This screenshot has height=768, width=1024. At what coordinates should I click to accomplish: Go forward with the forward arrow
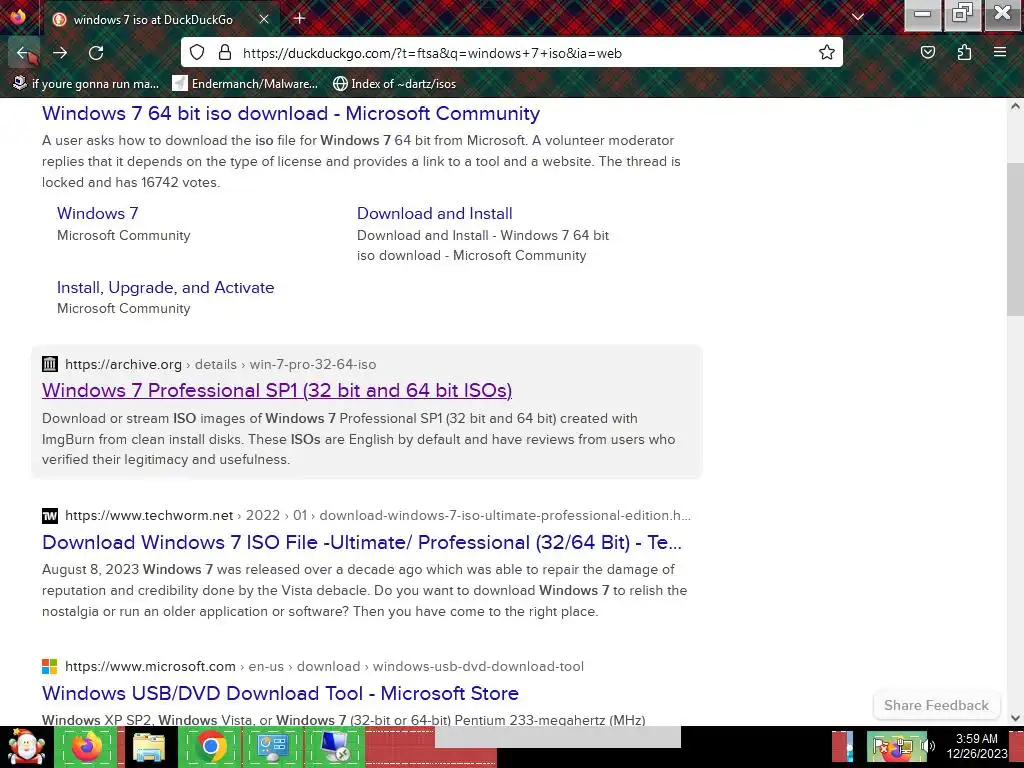60,53
